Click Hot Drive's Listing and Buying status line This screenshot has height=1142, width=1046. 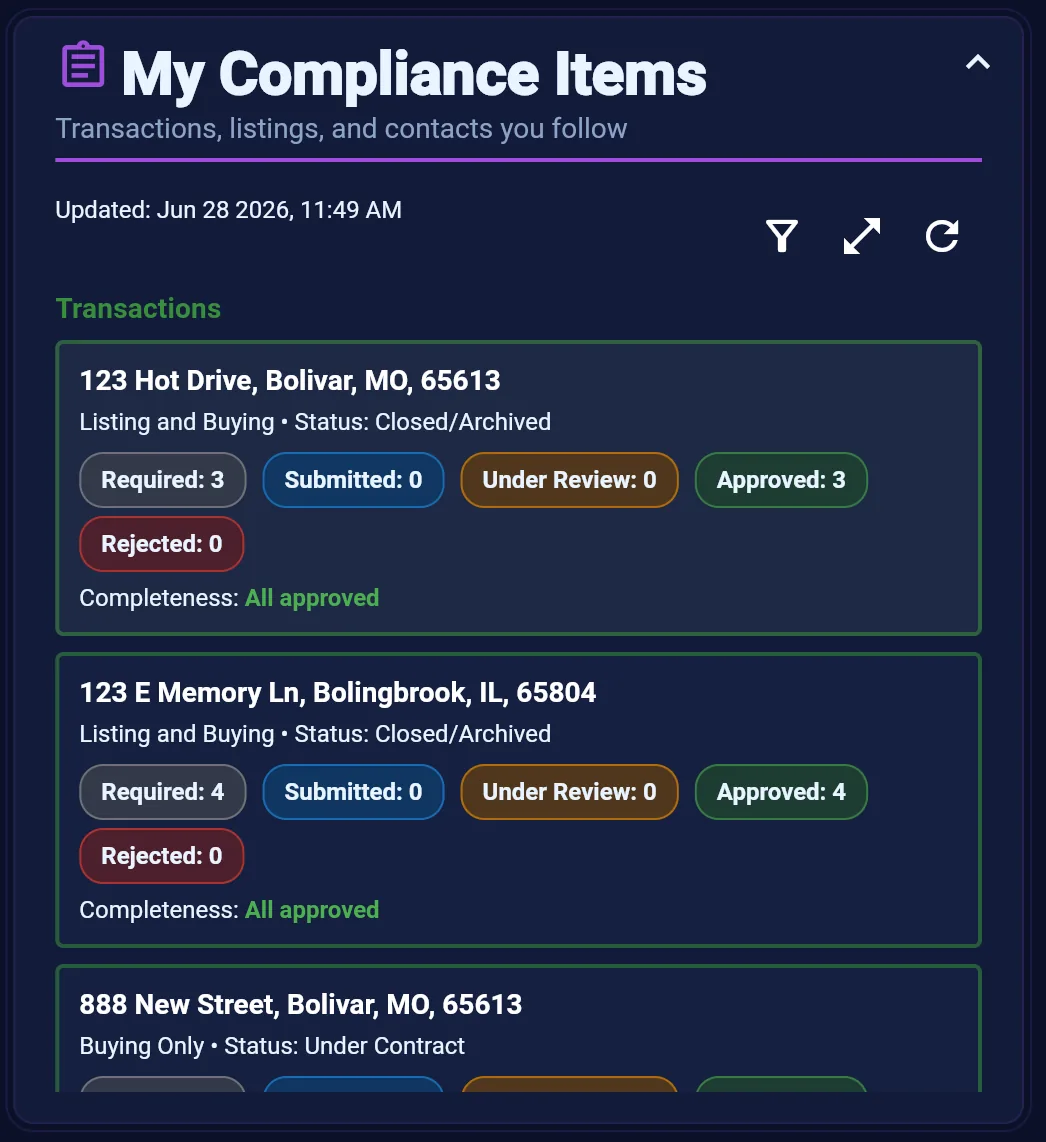(315, 422)
